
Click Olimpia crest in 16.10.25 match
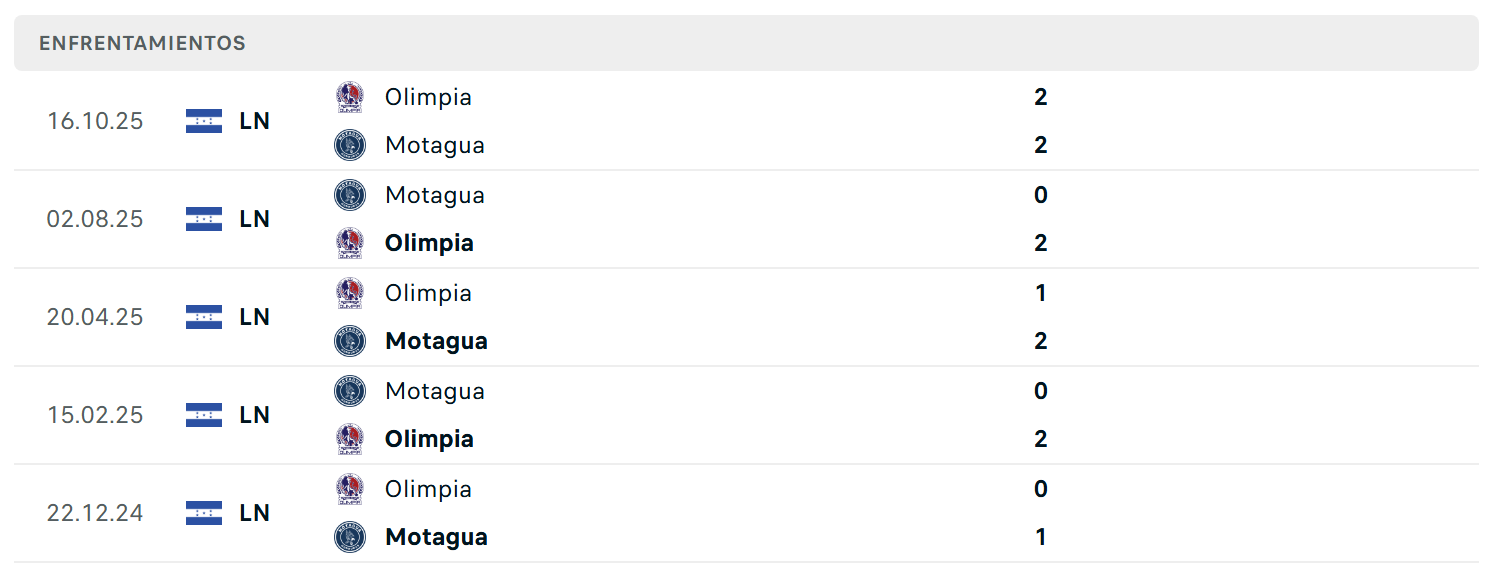pyautogui.click(x=350, y=97)
